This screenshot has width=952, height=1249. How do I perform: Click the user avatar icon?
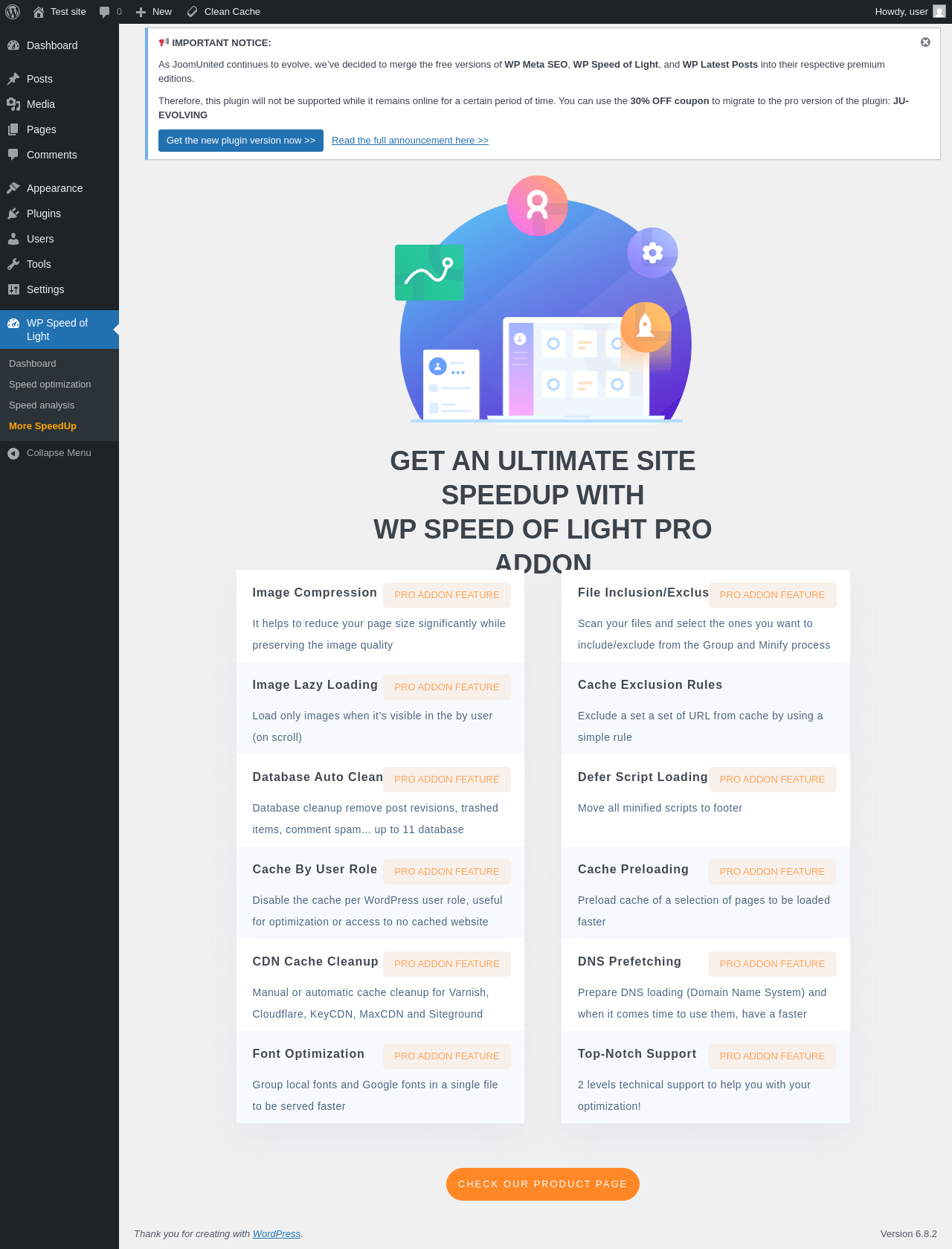pos(939,12)
